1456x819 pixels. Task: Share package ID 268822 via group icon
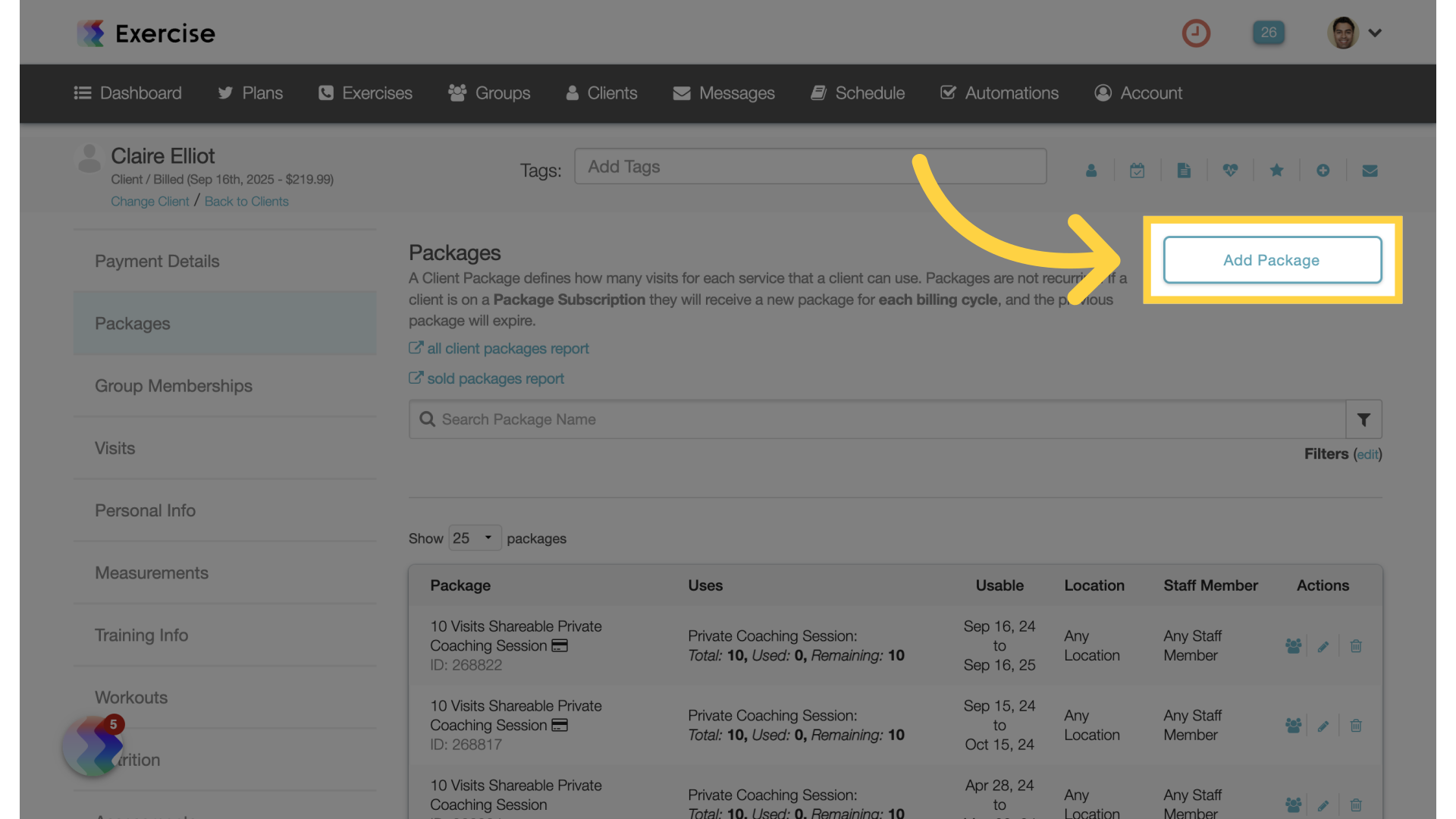coord(1294,646)
